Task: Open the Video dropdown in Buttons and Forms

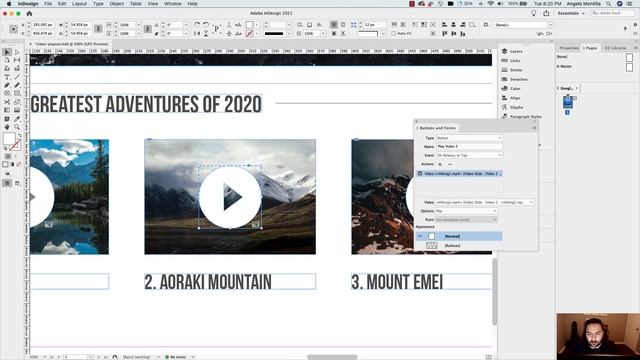Action: (x=484, y=202)
